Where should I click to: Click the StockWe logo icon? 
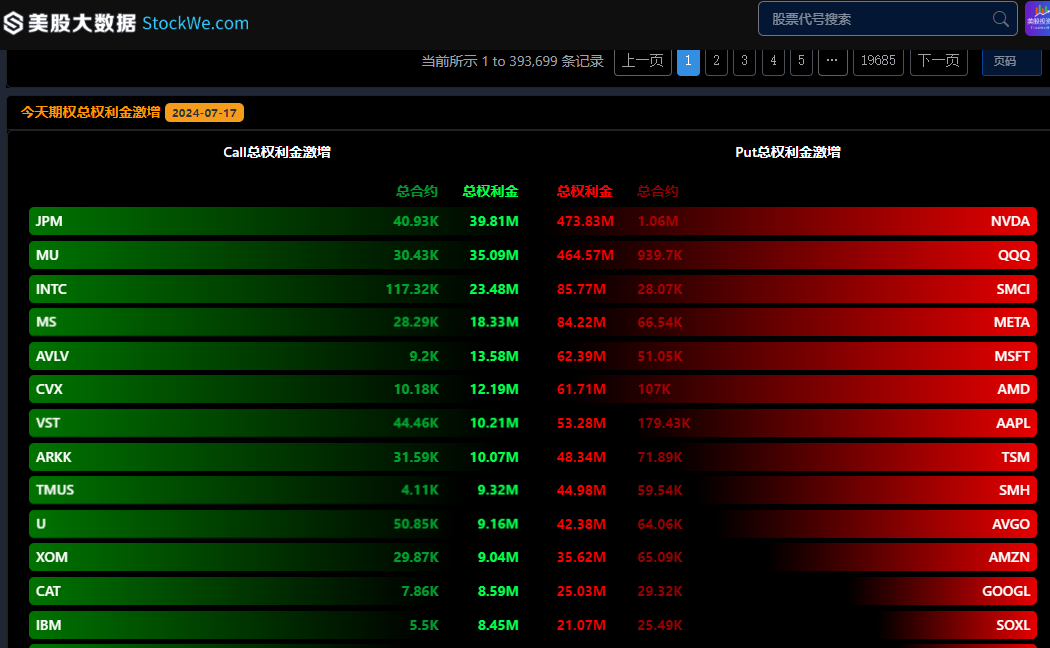14,23
